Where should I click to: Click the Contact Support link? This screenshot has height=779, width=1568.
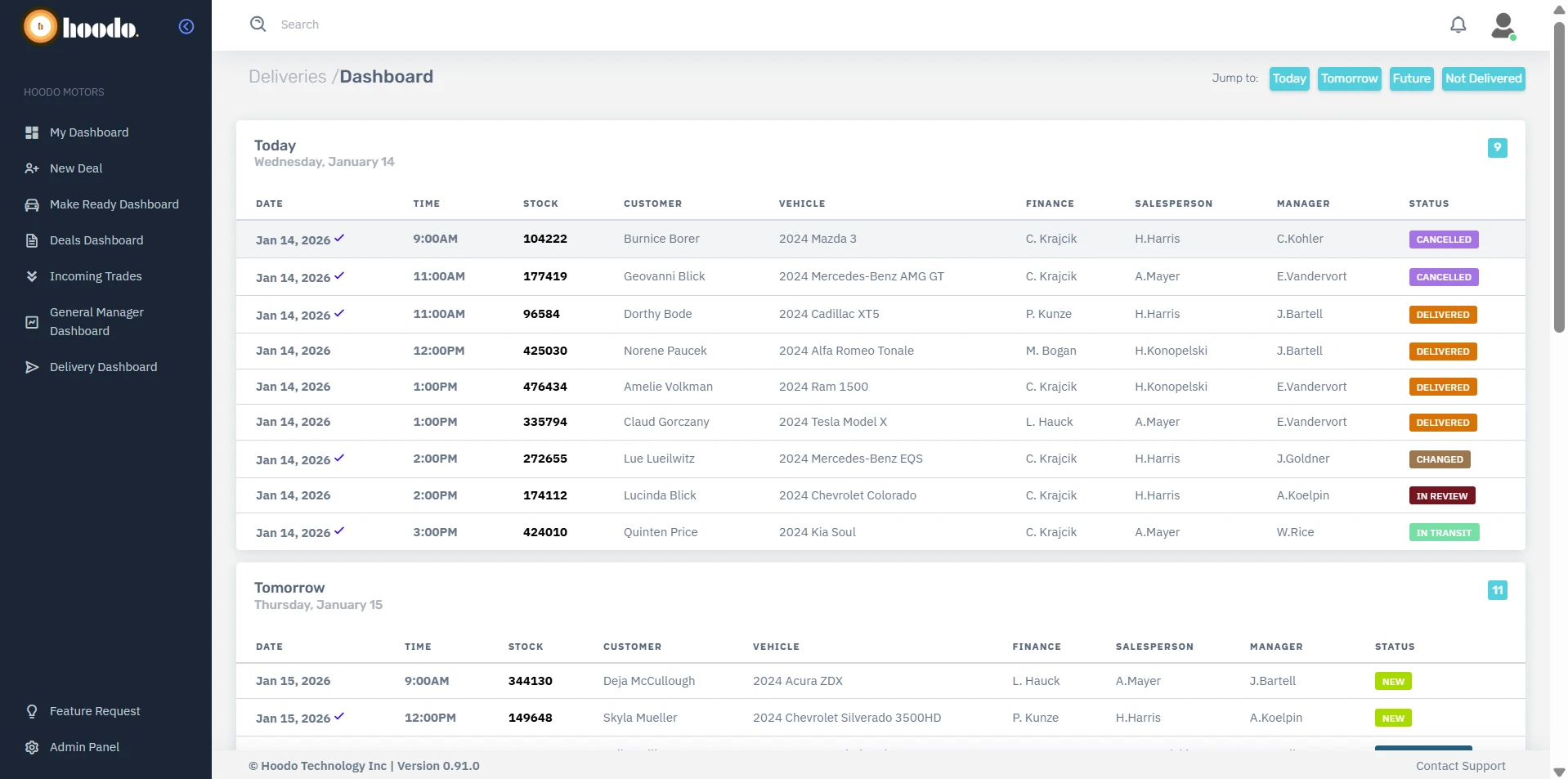point(1460,766)
